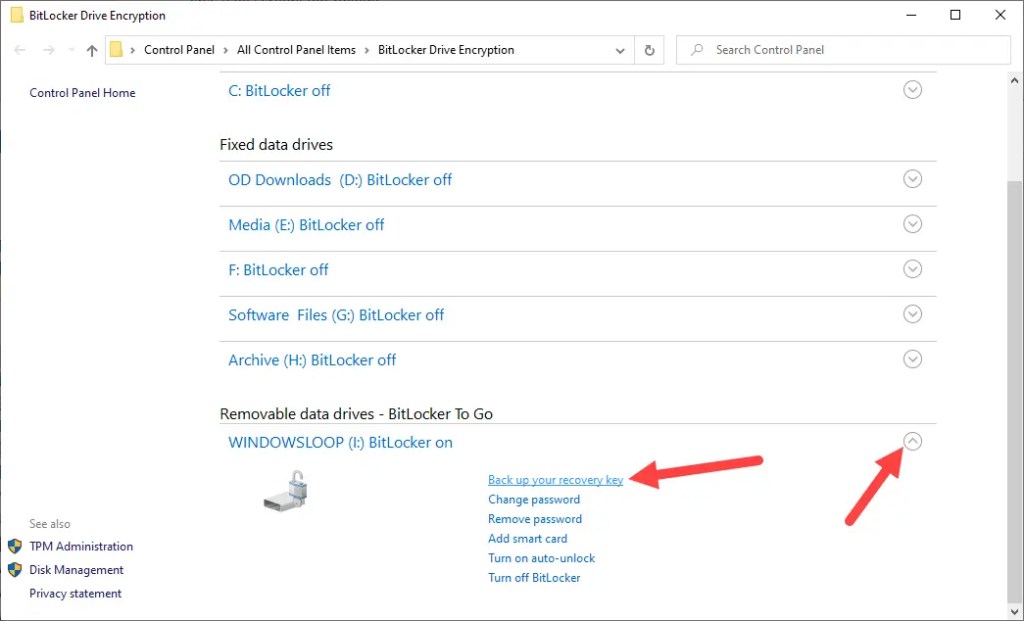Click the encrypted WINDOWSLOOP drive icon

[286, 491]
